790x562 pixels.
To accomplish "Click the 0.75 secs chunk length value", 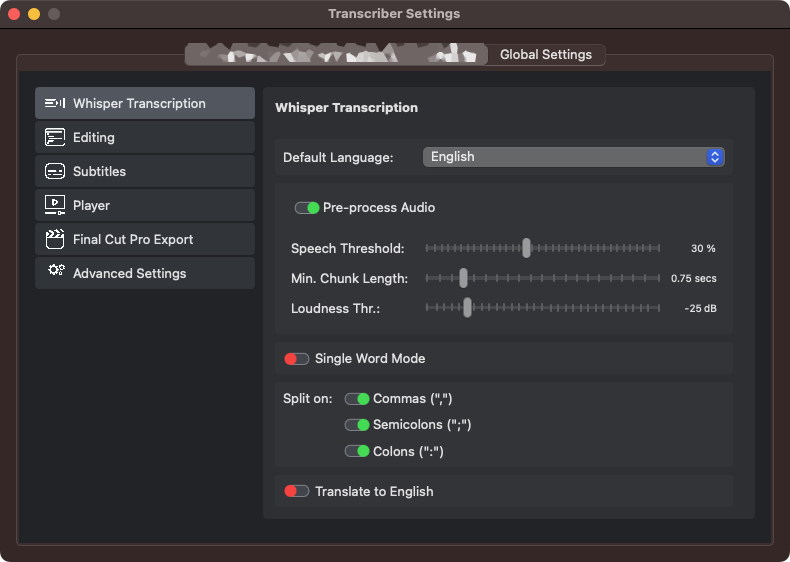I will (693, 278).
